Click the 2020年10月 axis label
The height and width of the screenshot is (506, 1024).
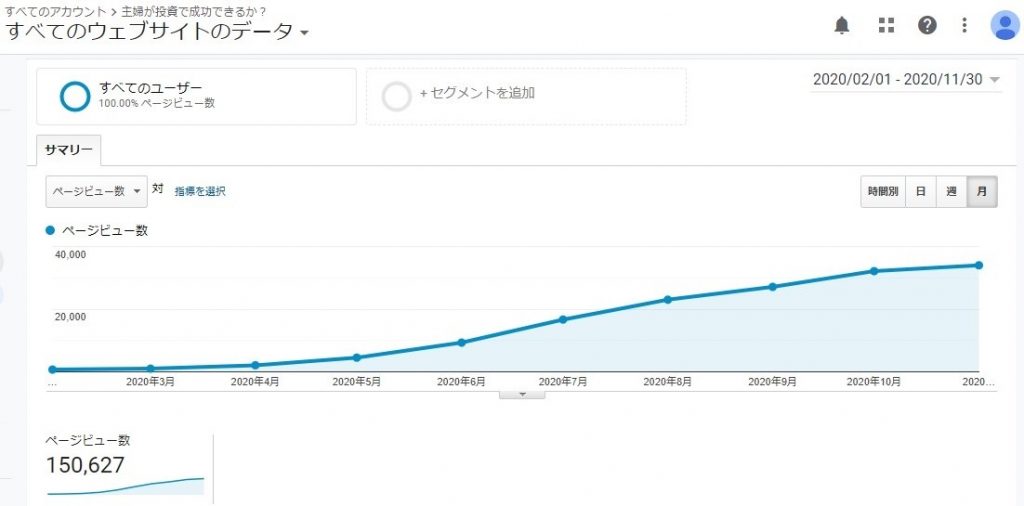pos(874,381)
